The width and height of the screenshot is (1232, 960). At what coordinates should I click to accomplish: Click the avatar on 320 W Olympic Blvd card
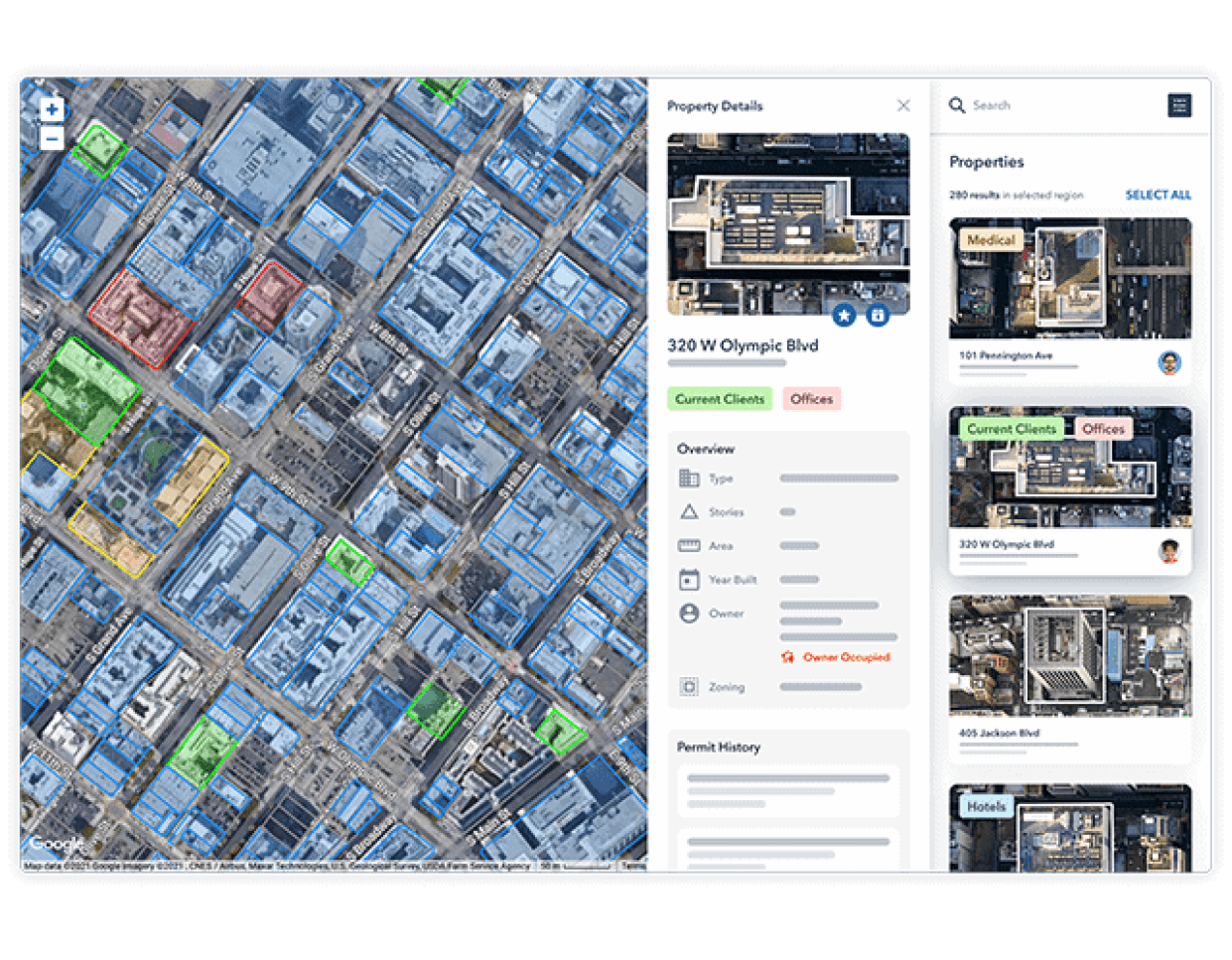coord(1169,551)
